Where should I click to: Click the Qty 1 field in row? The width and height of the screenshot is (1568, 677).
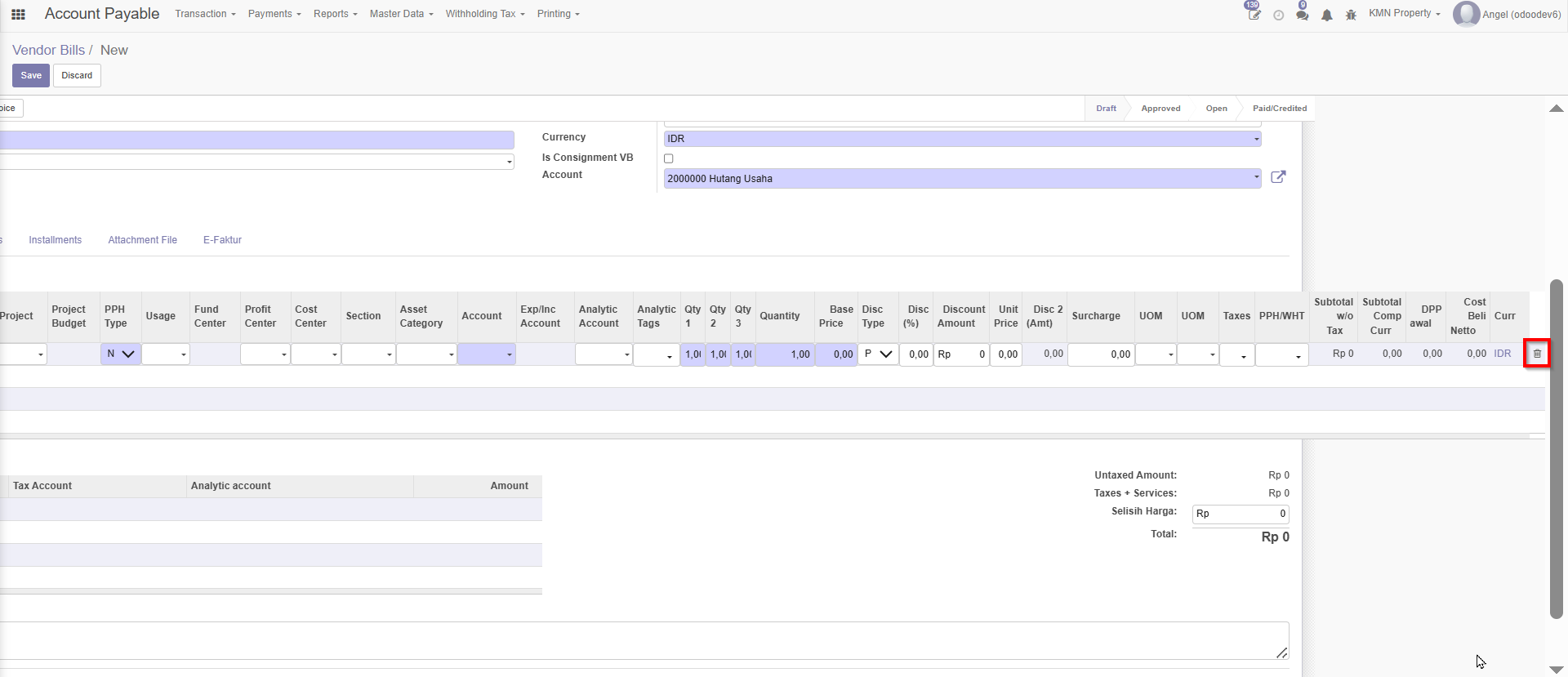pos(693,354)
